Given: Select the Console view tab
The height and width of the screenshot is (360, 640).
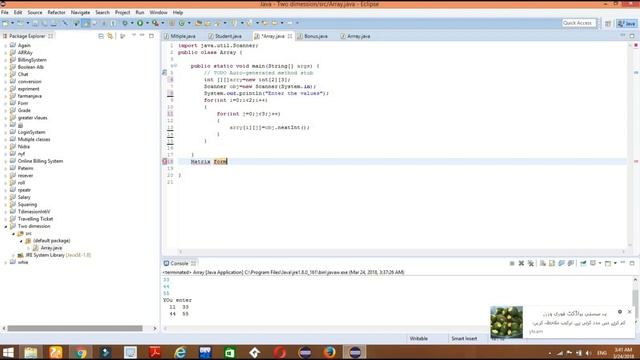Looking at the screenshot, I should click(x=179, y=263).
